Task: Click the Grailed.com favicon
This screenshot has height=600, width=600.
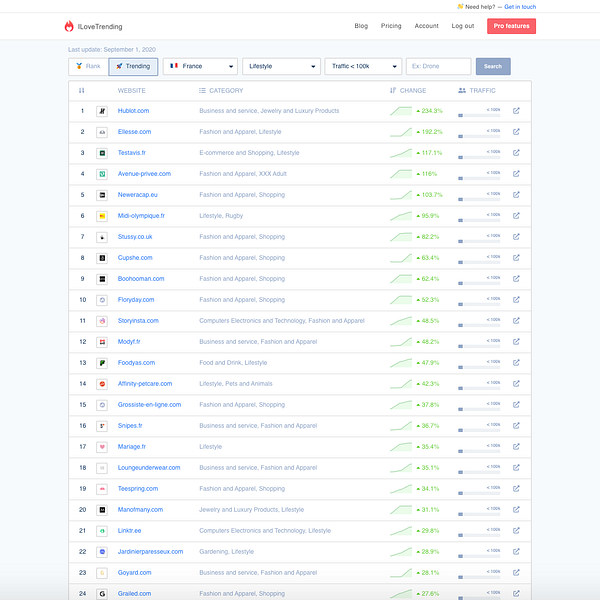Action: tap(102, 594)
